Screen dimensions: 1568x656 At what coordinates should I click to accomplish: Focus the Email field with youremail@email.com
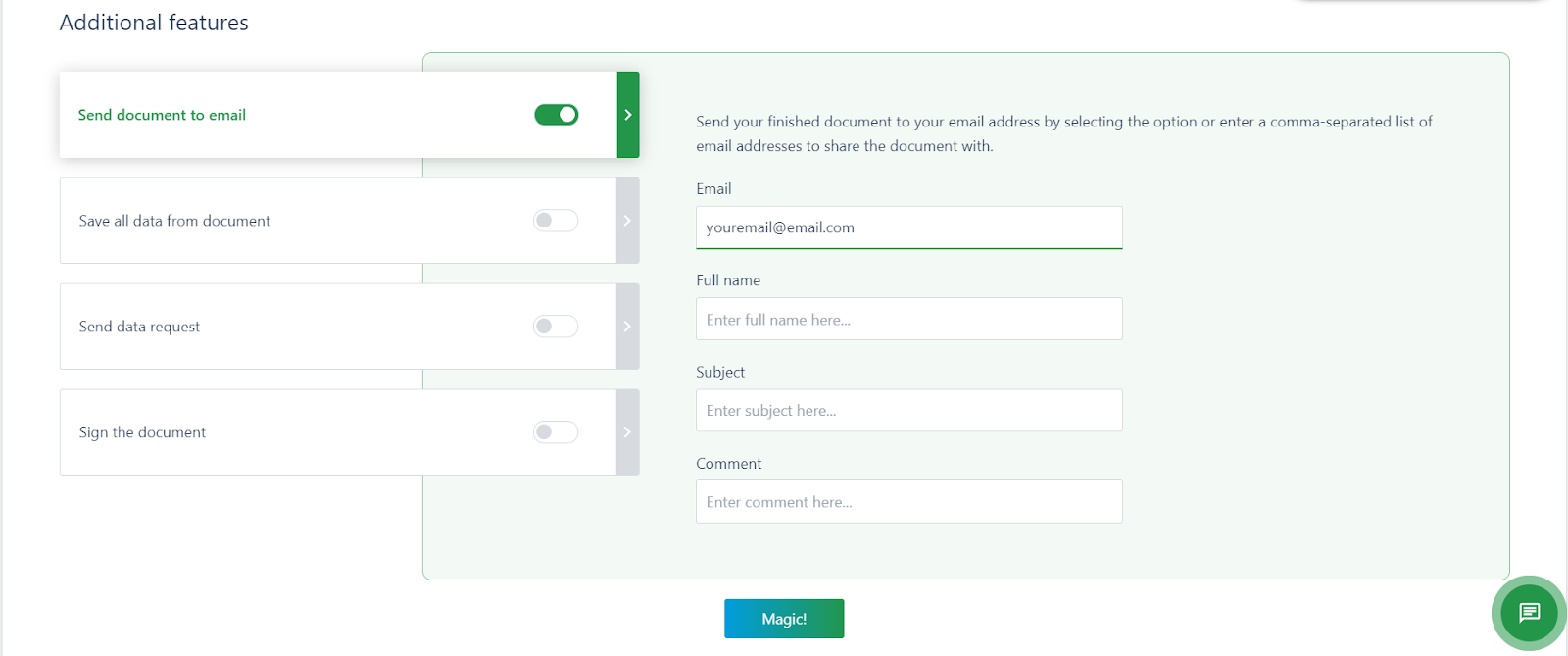(909, 227)
